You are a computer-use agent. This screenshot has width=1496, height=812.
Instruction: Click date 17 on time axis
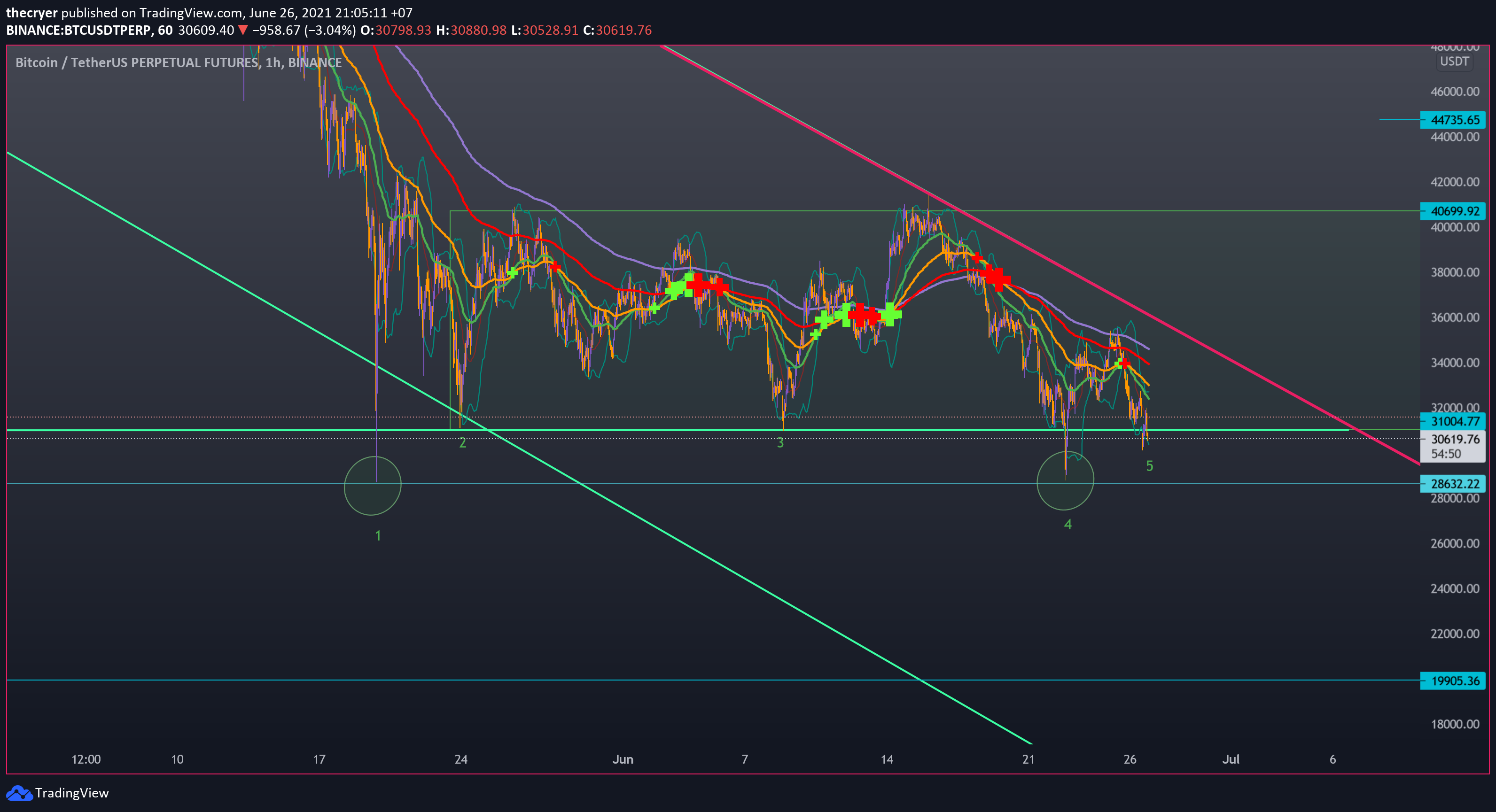point(319,759)
